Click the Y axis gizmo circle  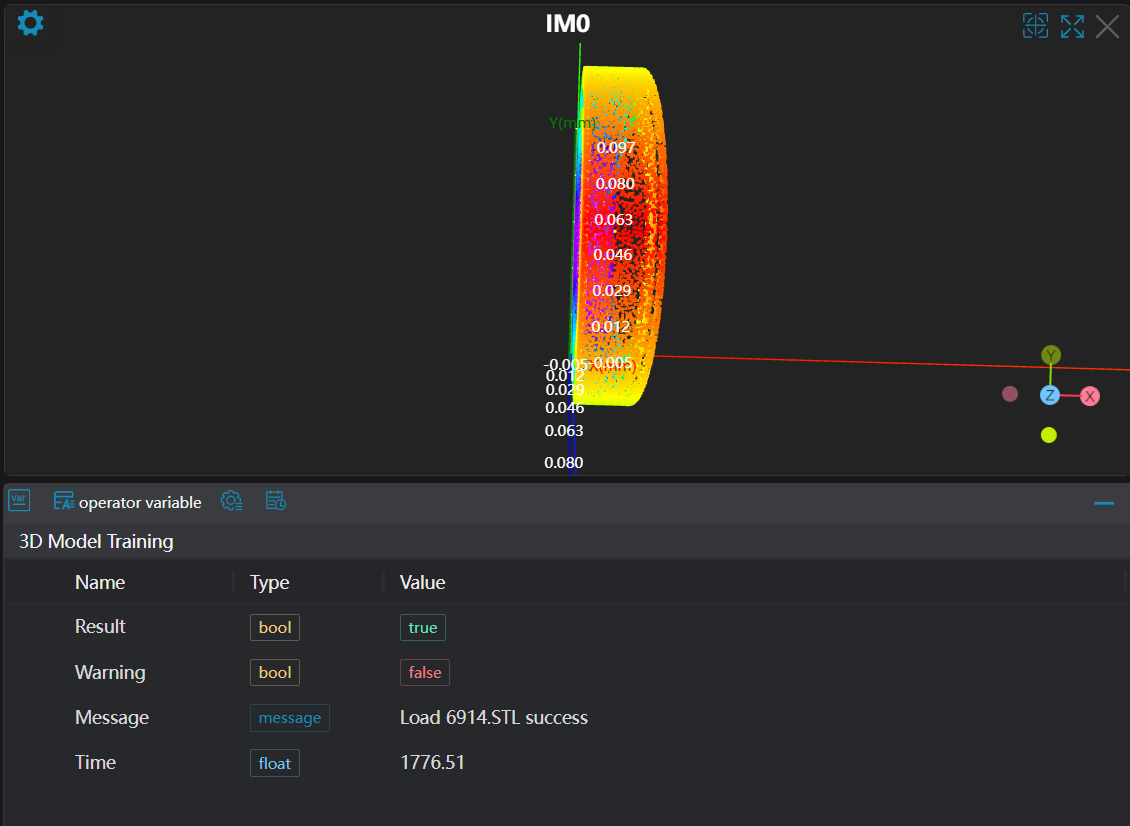tap(1050, 355)
